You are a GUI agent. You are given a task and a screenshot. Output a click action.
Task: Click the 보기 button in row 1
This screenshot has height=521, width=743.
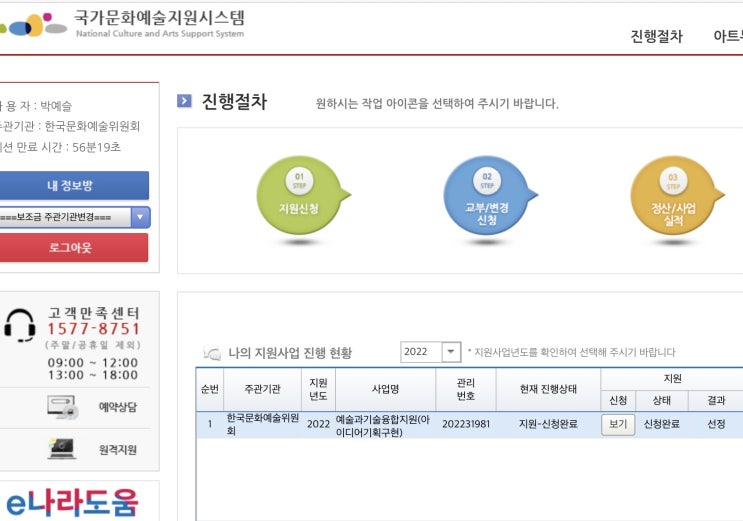tap(618, 424)
